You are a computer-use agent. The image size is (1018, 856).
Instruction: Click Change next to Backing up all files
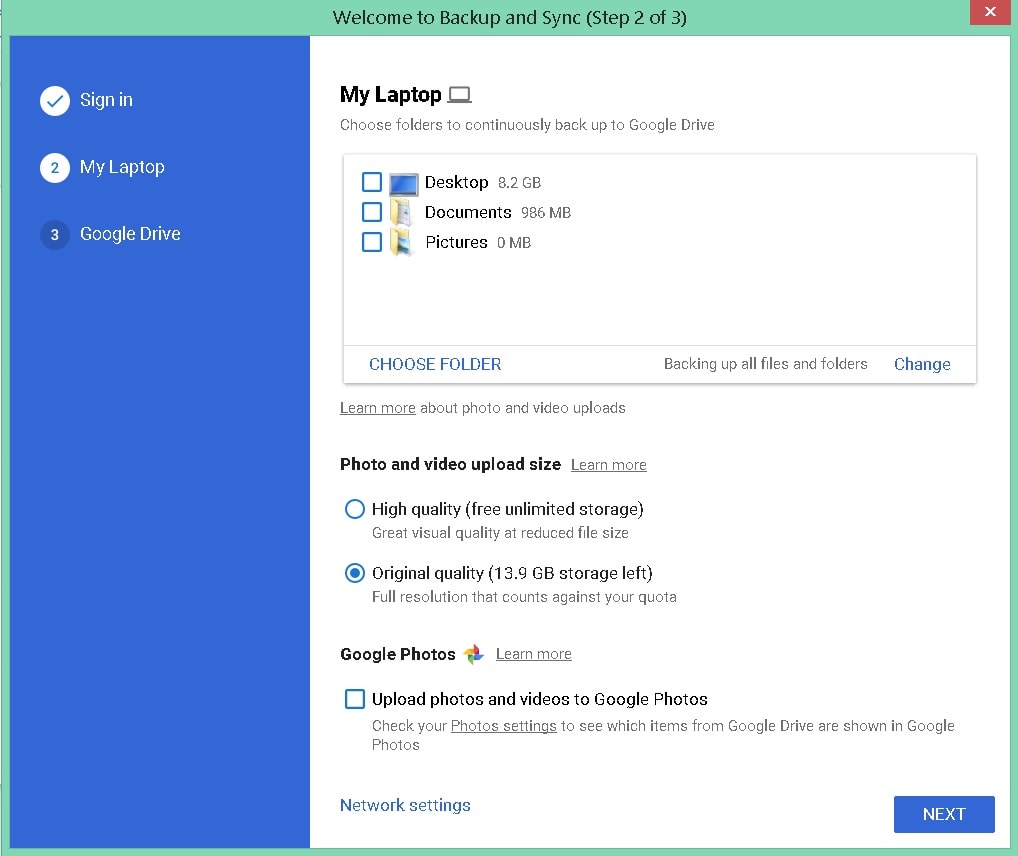coord(922,364)
